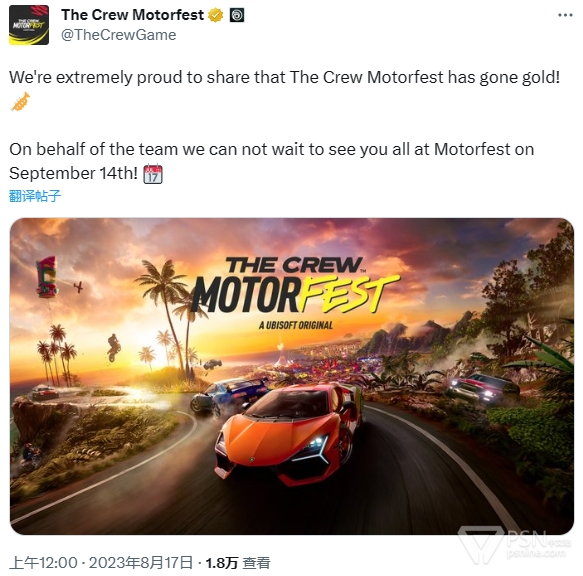Open the 1.8万 查看 view count

(238, 563)
